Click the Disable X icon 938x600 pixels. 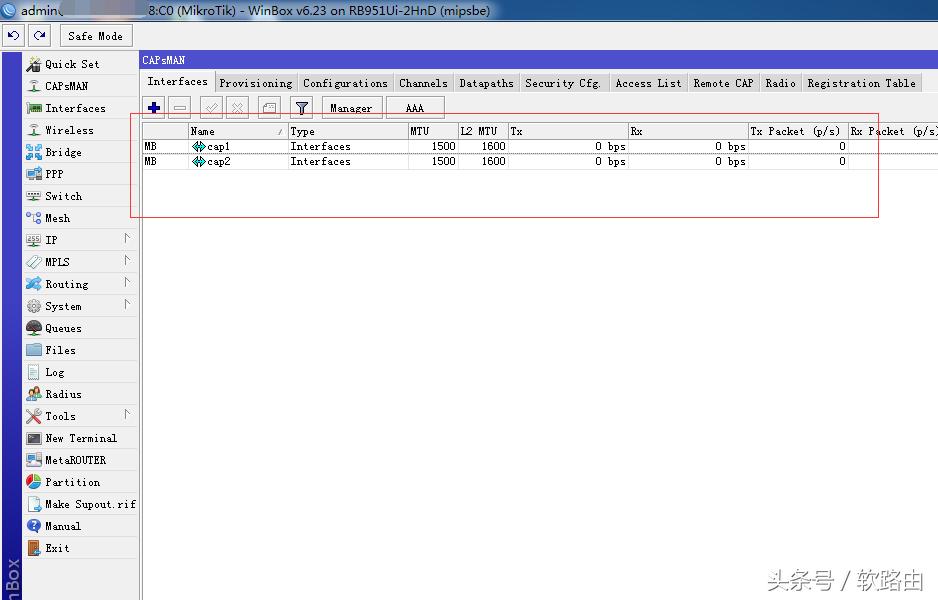pyautogui.click(x=237, y=107)
